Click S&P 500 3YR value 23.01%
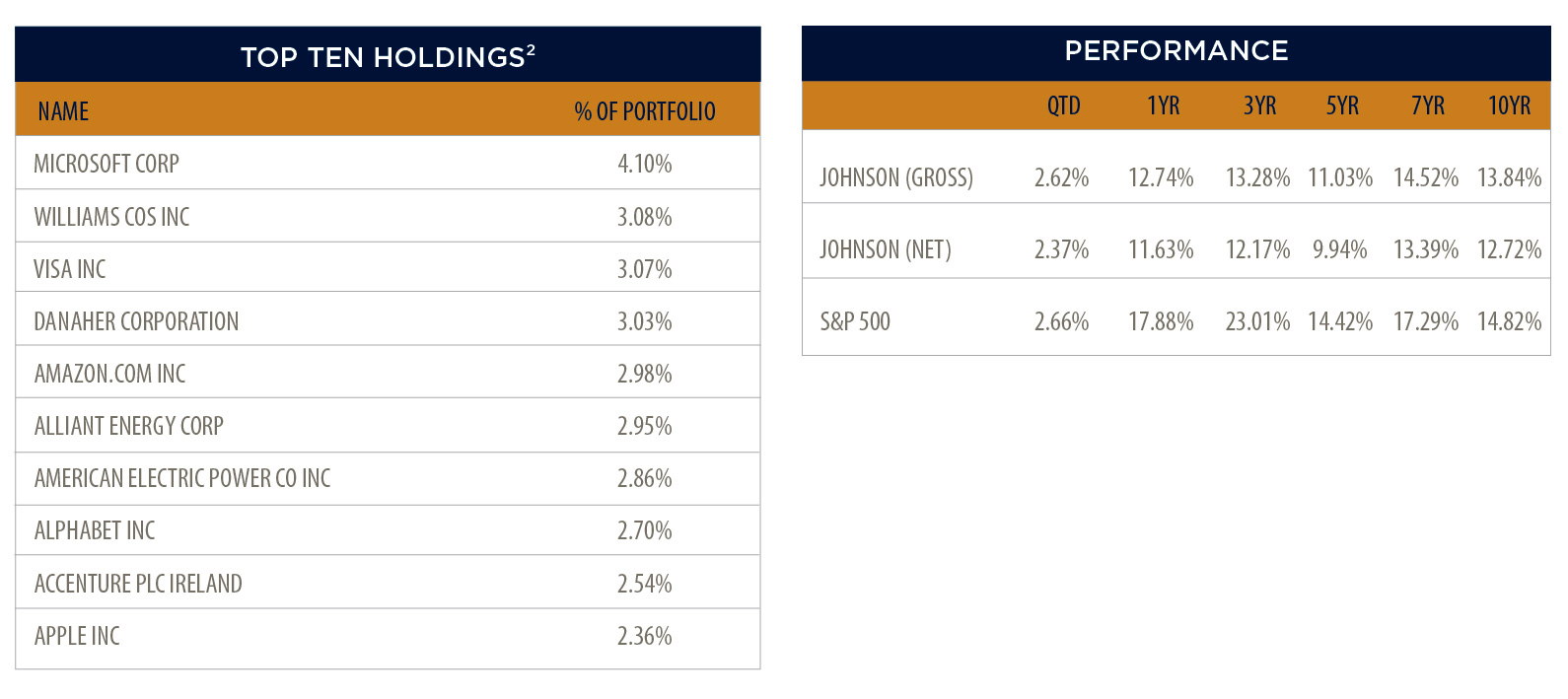The height and width of the screenshot is (699, 1568). (1257, 321)
